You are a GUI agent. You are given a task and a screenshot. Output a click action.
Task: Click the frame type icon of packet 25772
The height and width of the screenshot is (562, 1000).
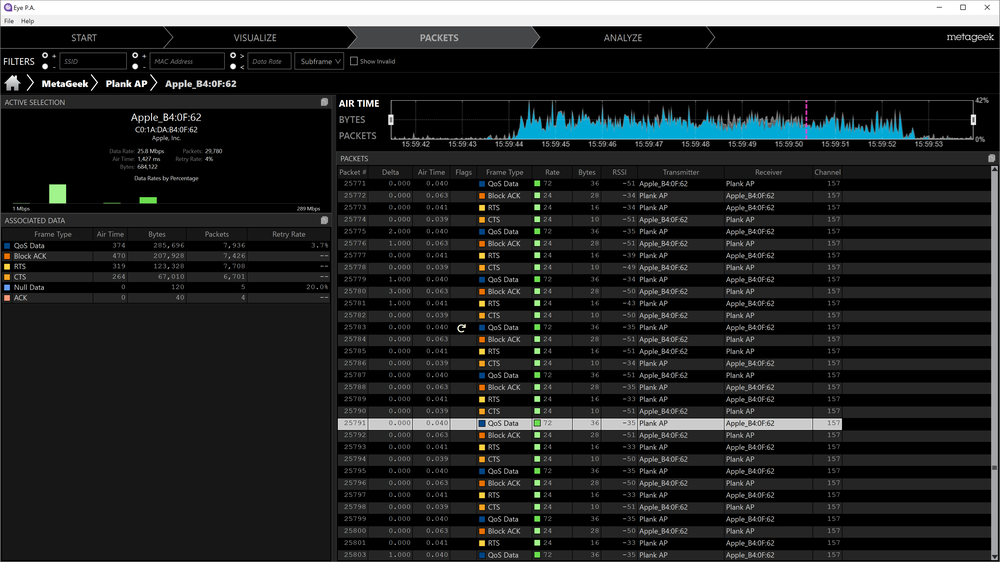482,196
